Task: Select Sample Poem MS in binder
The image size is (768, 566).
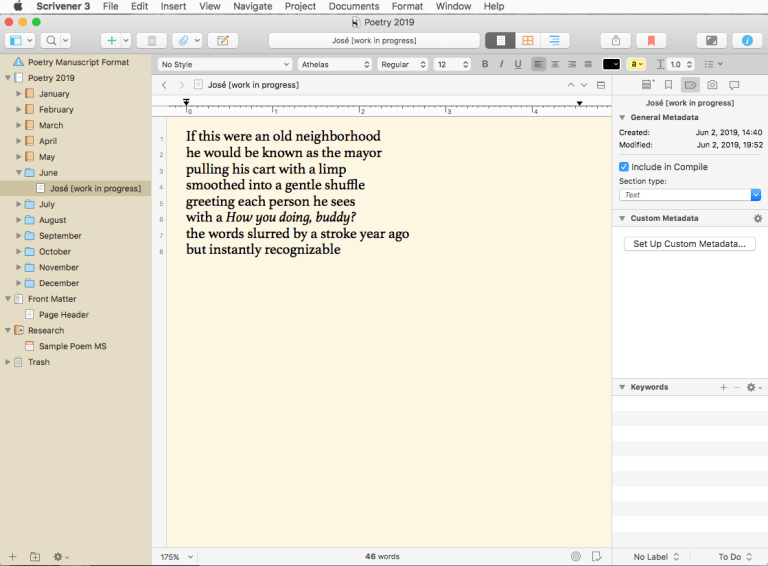Action: pyautogui.click(x=72, y=346)
